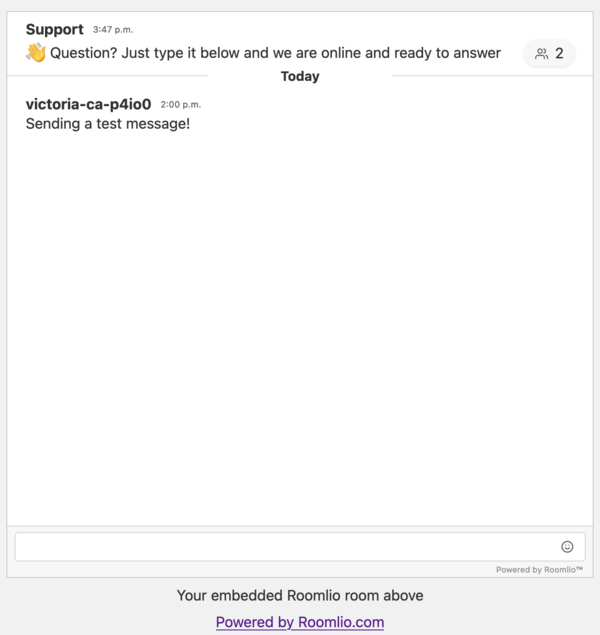Open the Powered by Roomlio.com link
The image size is (600, 635).
click(x=300, y=622)
